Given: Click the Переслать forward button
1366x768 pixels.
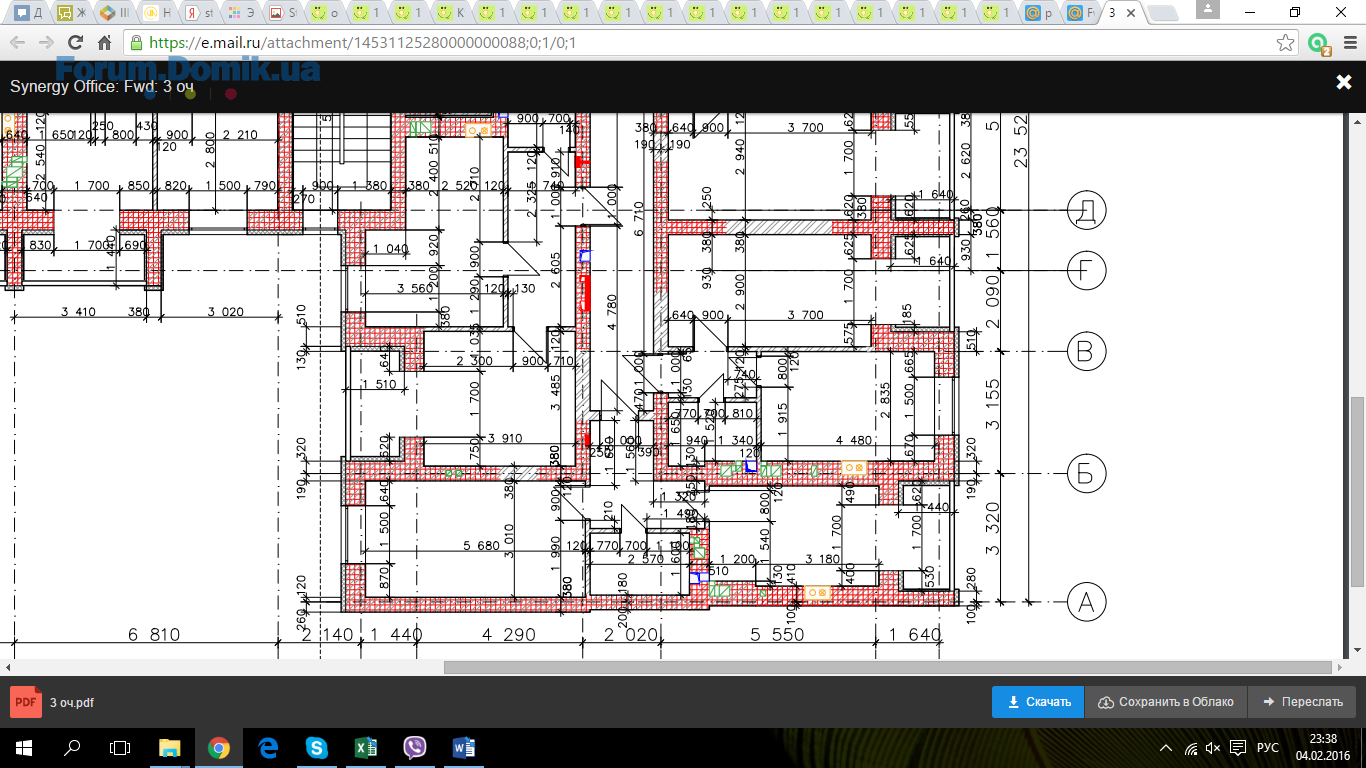Looking at the screenshot, I should 1302,702.
